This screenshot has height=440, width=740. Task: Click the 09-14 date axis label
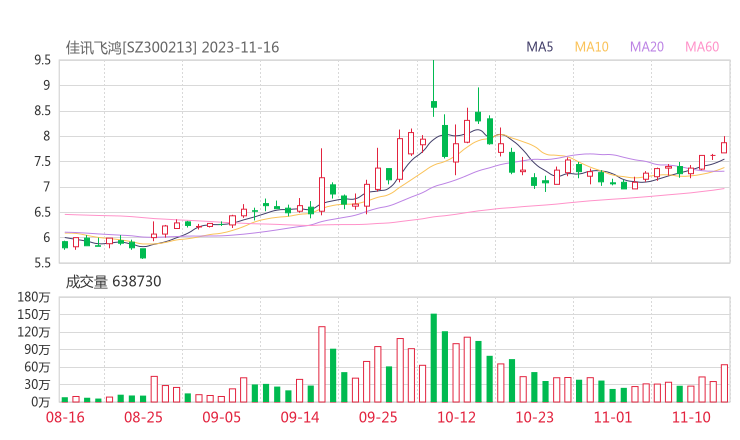click(300, 417)
